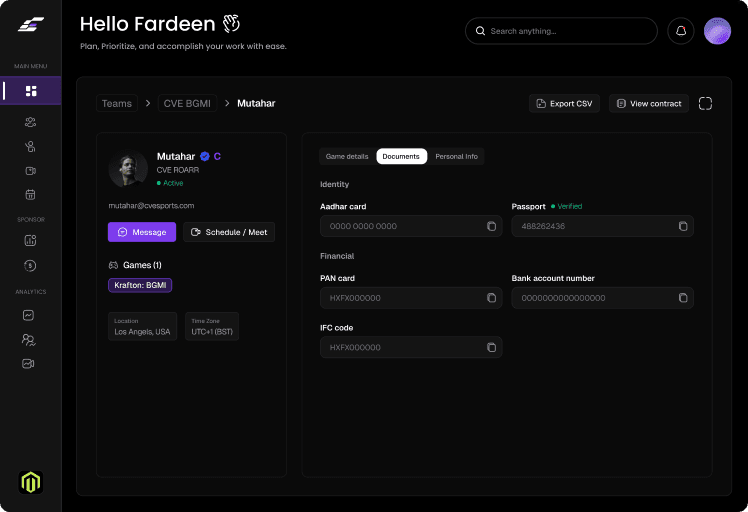This screenshot has height=512, width=748.
Task: Open the audience analytics people icon
Action: 29,340
